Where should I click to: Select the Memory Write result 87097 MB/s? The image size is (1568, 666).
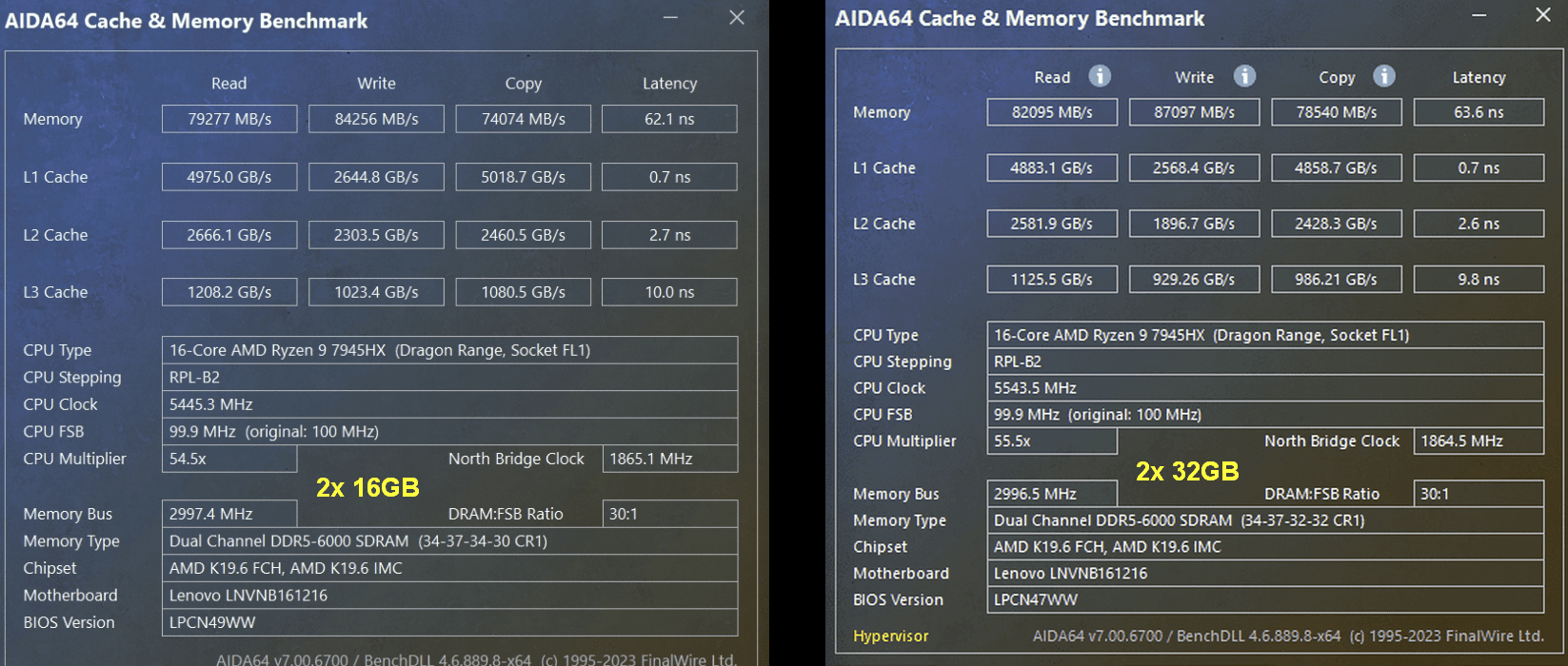pos(1194,112)
